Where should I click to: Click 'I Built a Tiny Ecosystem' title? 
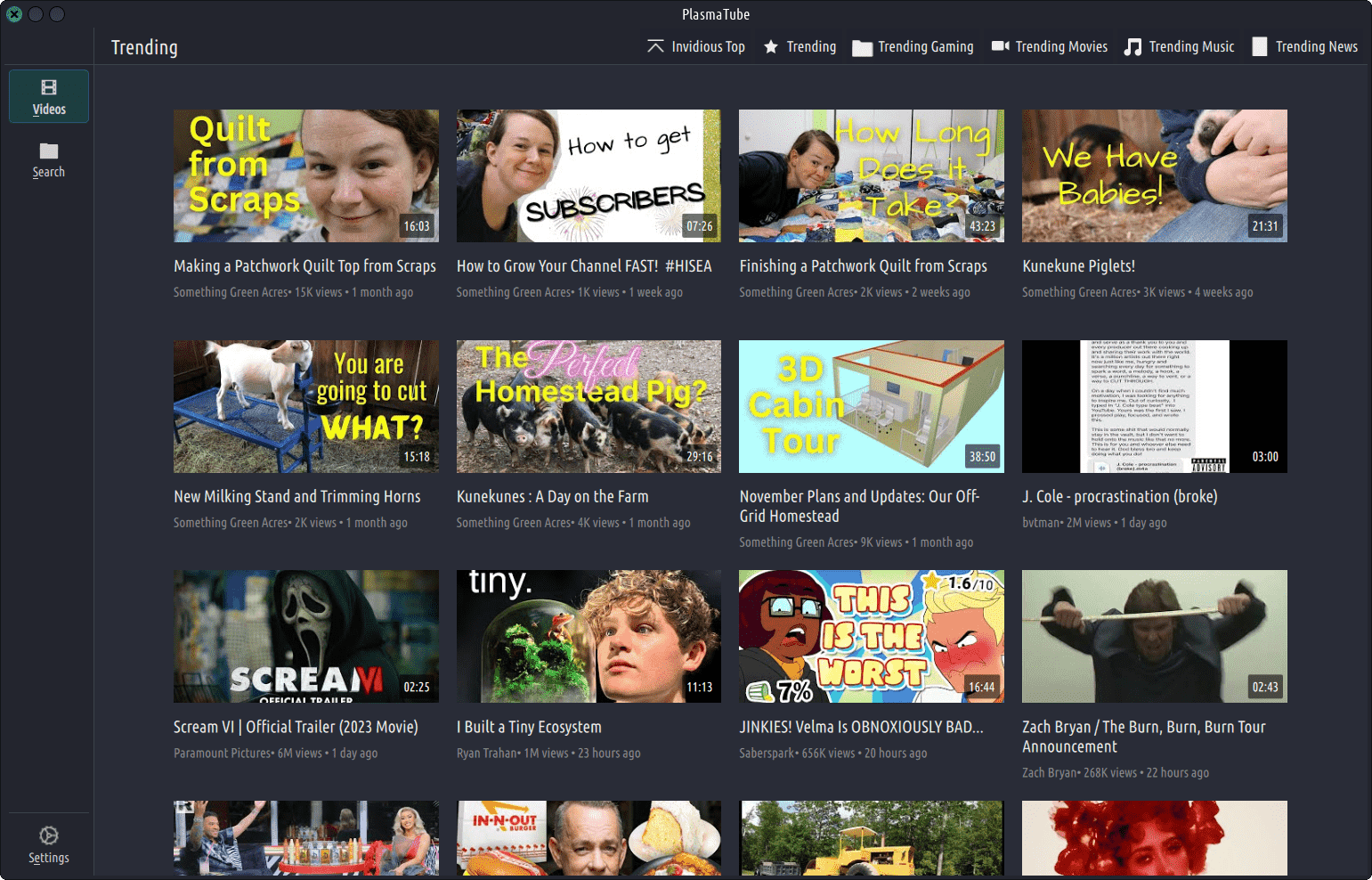[529, 728]
